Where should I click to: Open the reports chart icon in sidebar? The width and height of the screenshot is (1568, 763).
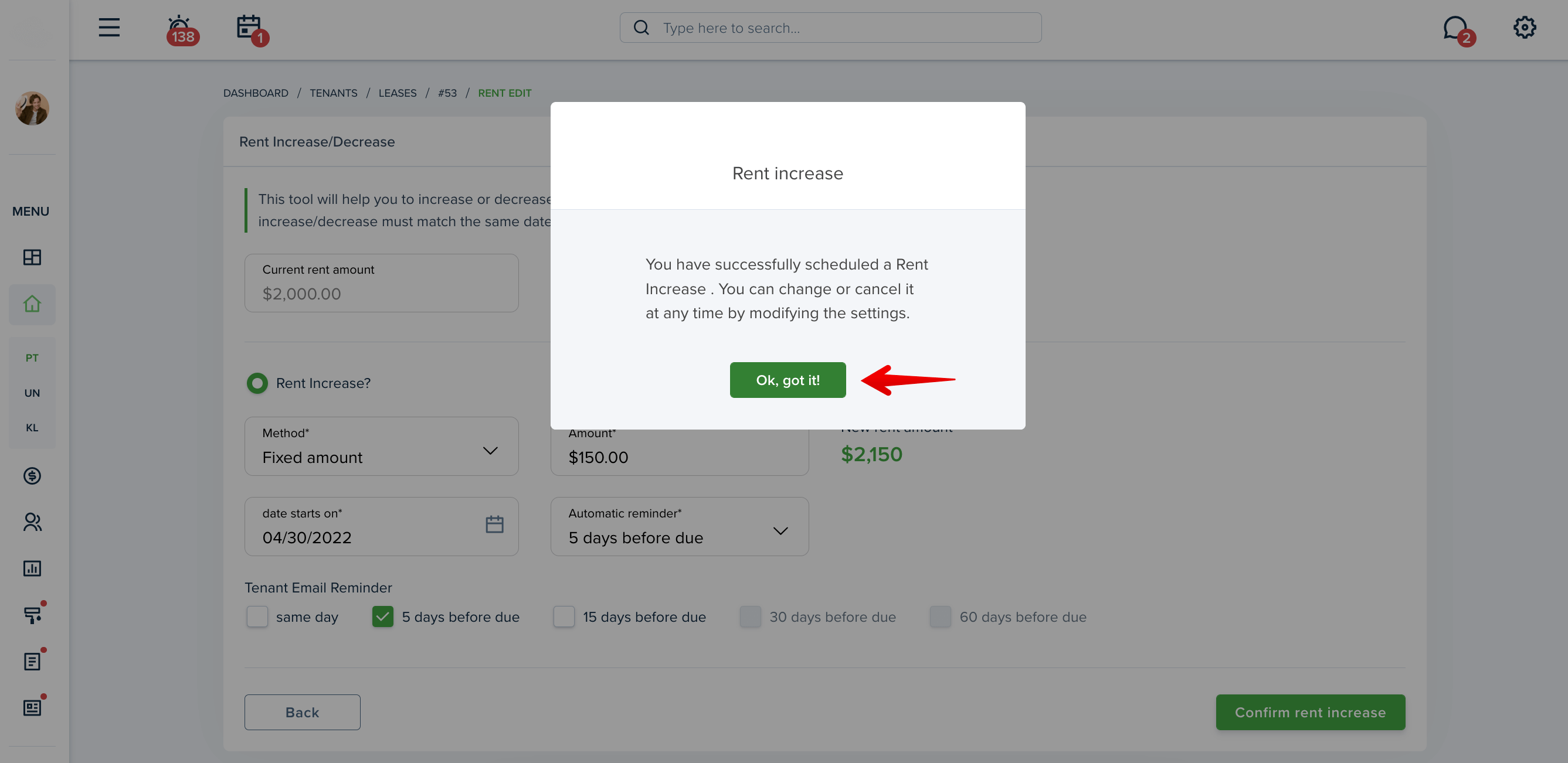click(32, 568)
